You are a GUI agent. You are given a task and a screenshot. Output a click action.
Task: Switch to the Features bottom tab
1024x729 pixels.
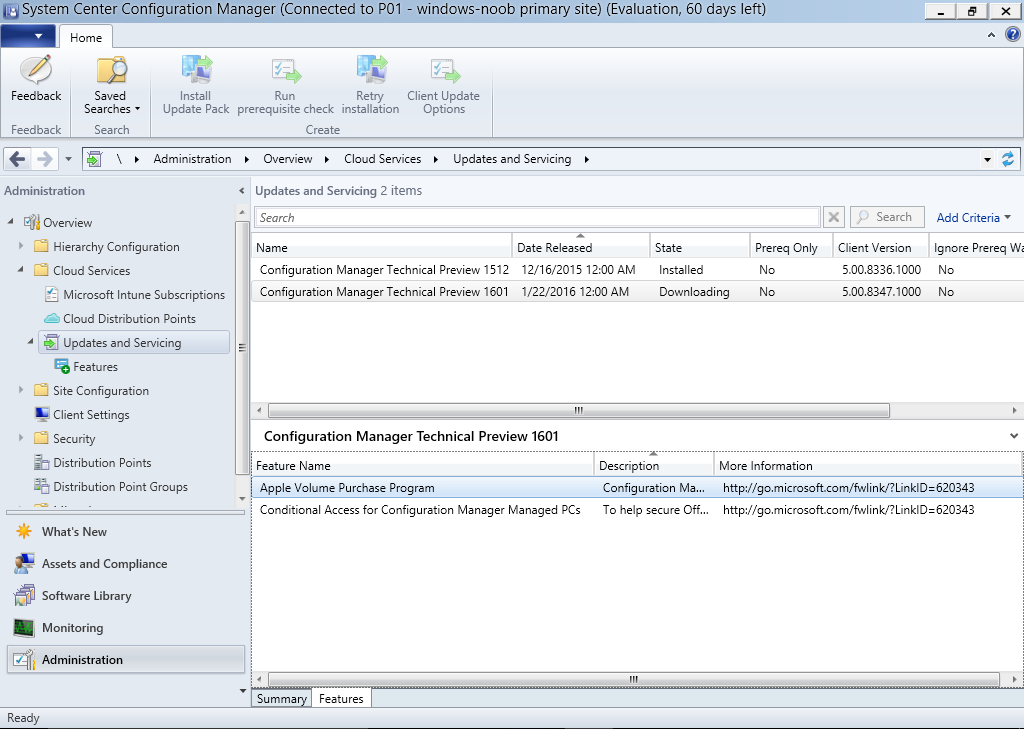[x=341, y=698]
